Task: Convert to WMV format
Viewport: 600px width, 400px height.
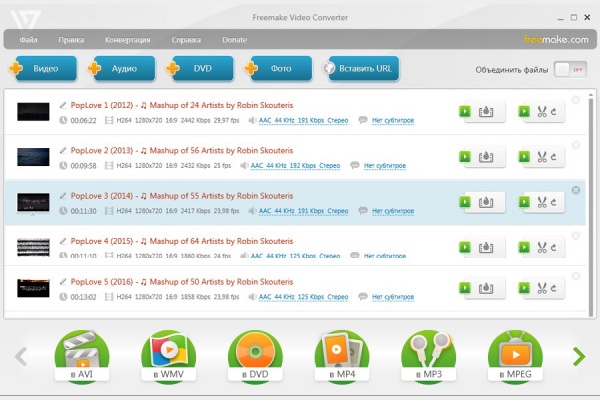Action: [x=168, y=357]
